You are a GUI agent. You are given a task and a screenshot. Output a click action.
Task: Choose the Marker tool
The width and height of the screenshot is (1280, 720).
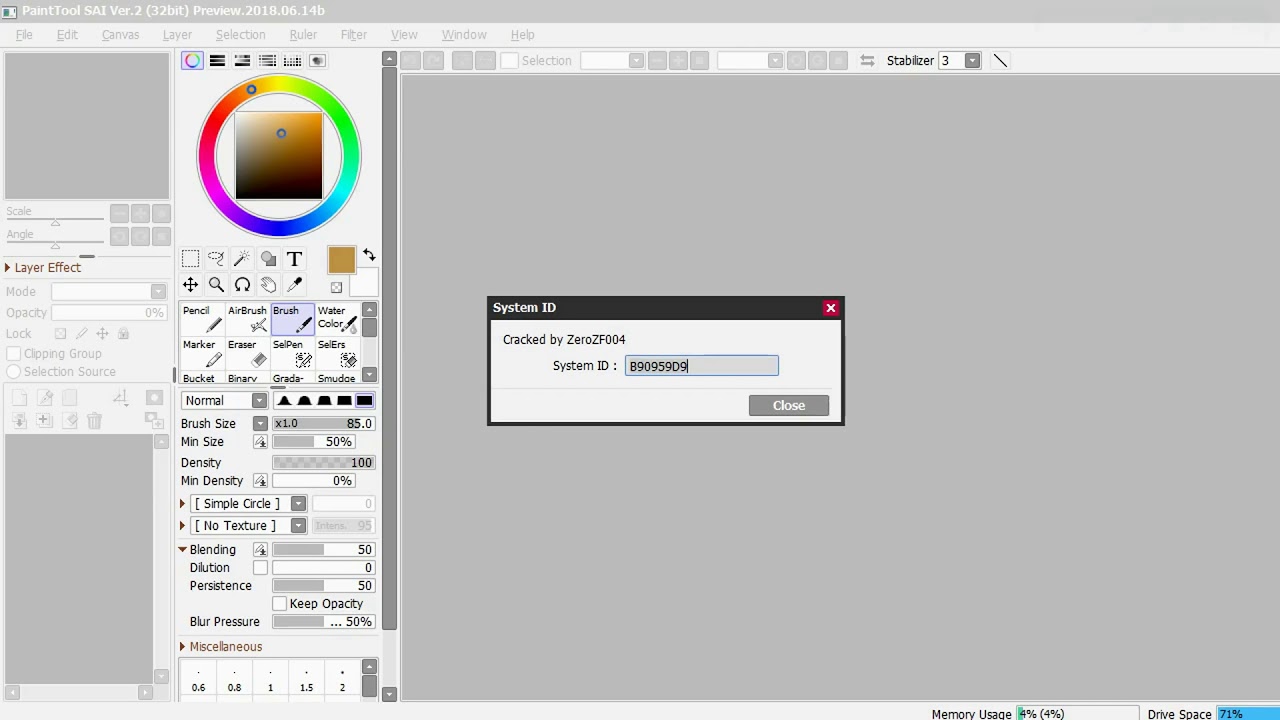pyautogui.click(x=202, y=353)
